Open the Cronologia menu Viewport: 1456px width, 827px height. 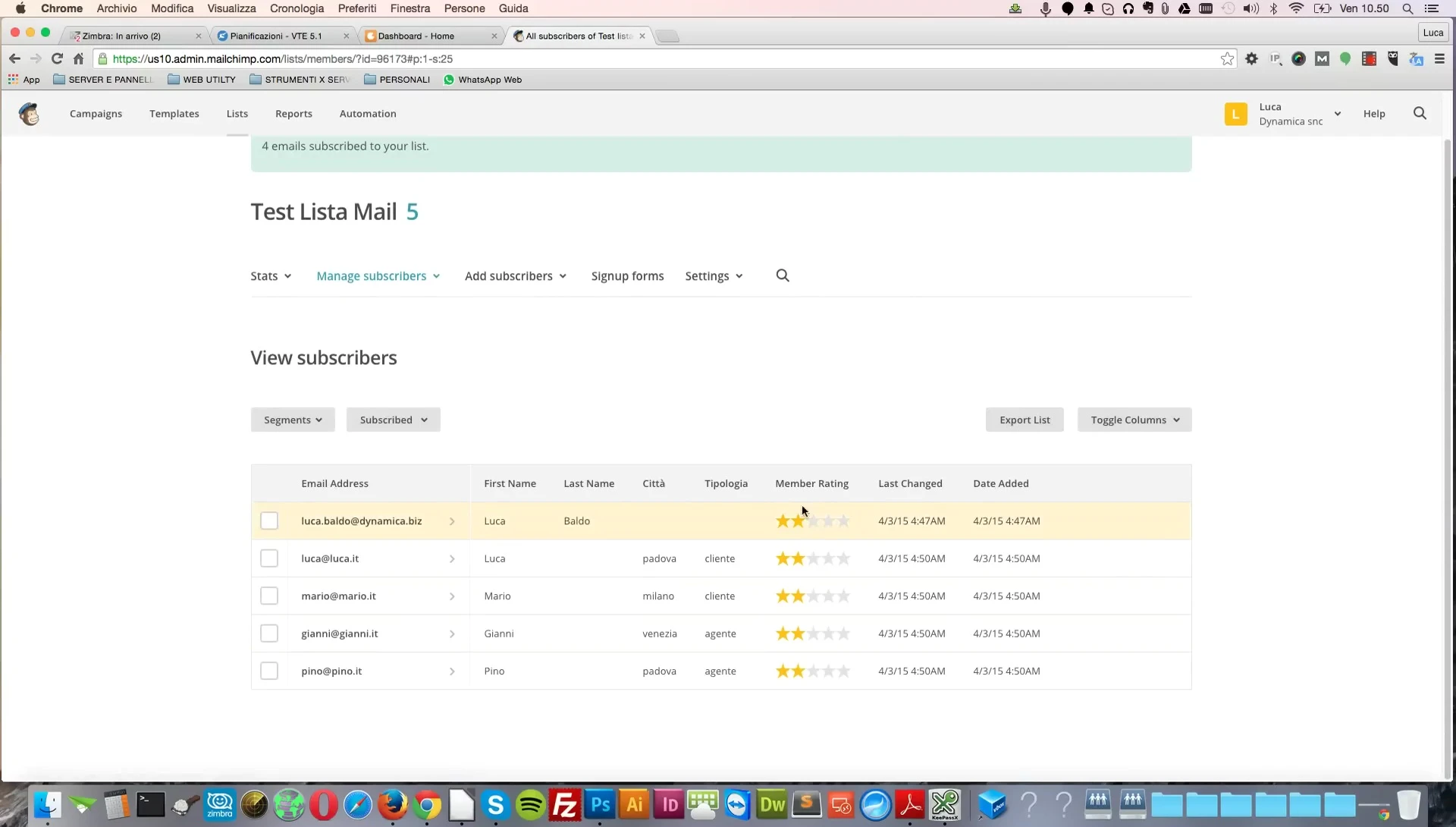[296, 8]
